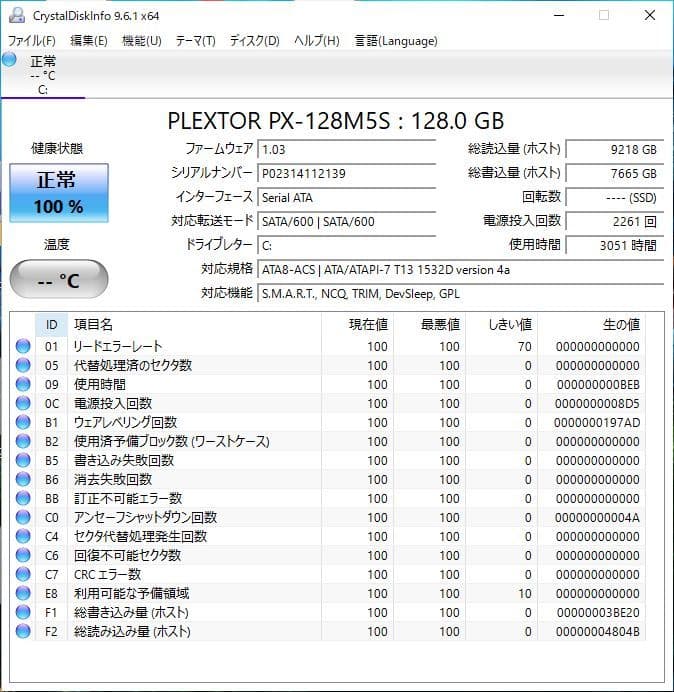Open the ファイル(F) menu
The width and height of the screenshot is (674, 692).
click(x=32, y=41)
